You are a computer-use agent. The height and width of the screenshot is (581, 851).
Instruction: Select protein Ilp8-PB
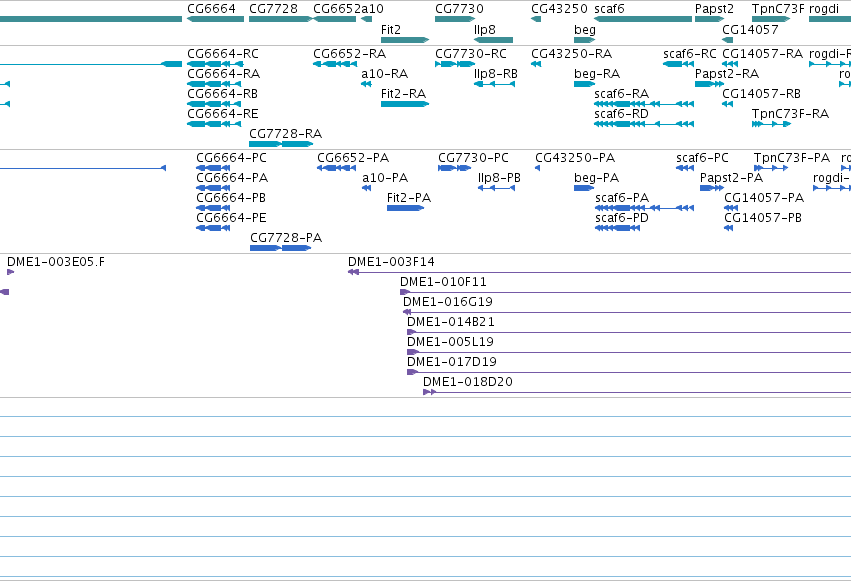(497, 188)
